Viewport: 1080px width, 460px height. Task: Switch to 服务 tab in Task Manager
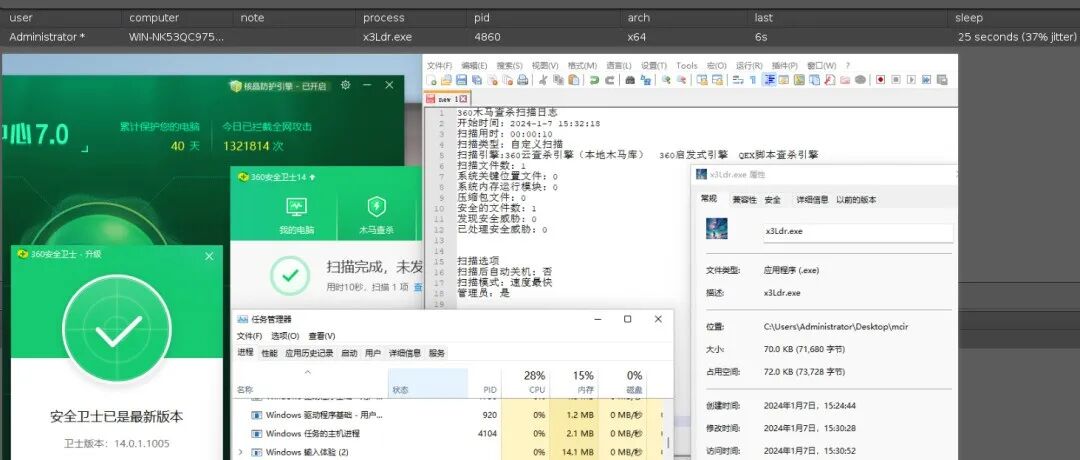click(x=437, y=353)
